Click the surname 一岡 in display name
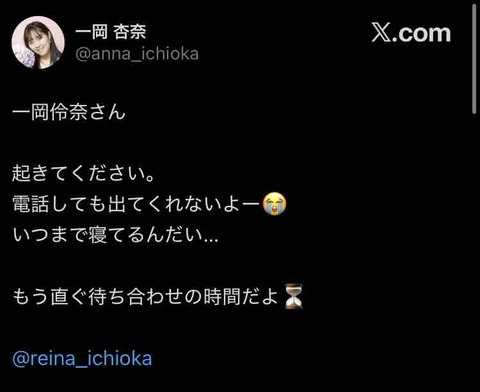 click(92, 32)
